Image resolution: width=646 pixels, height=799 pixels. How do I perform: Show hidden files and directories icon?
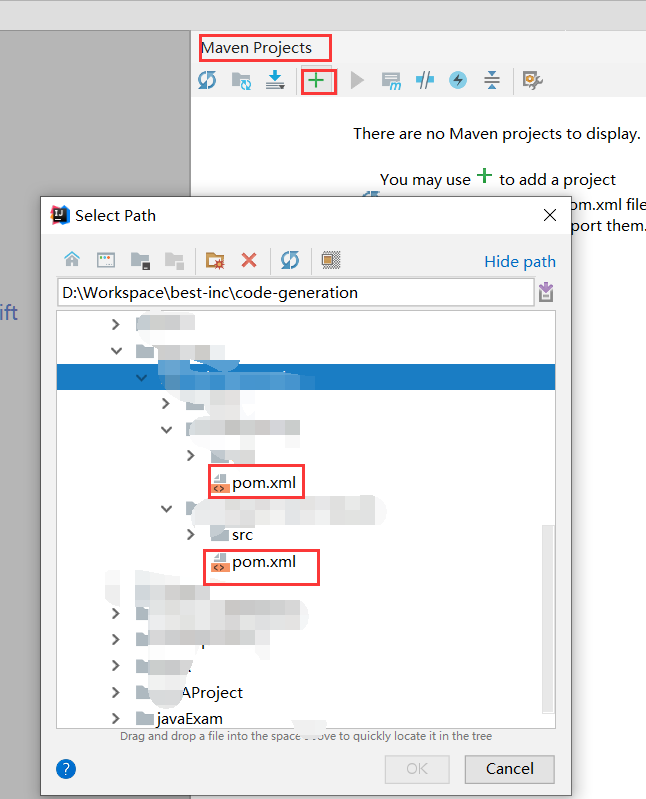click(x=331, y=260)
